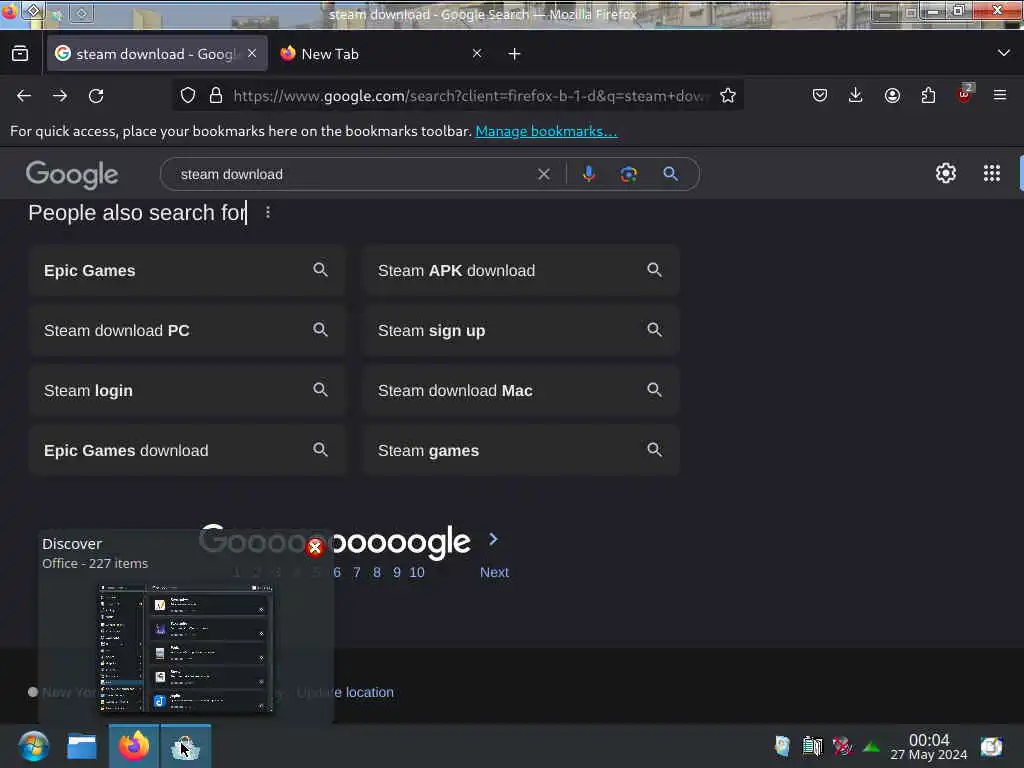Open the start menu launcher
The image size is (1024, 768).
click(33, 746)
